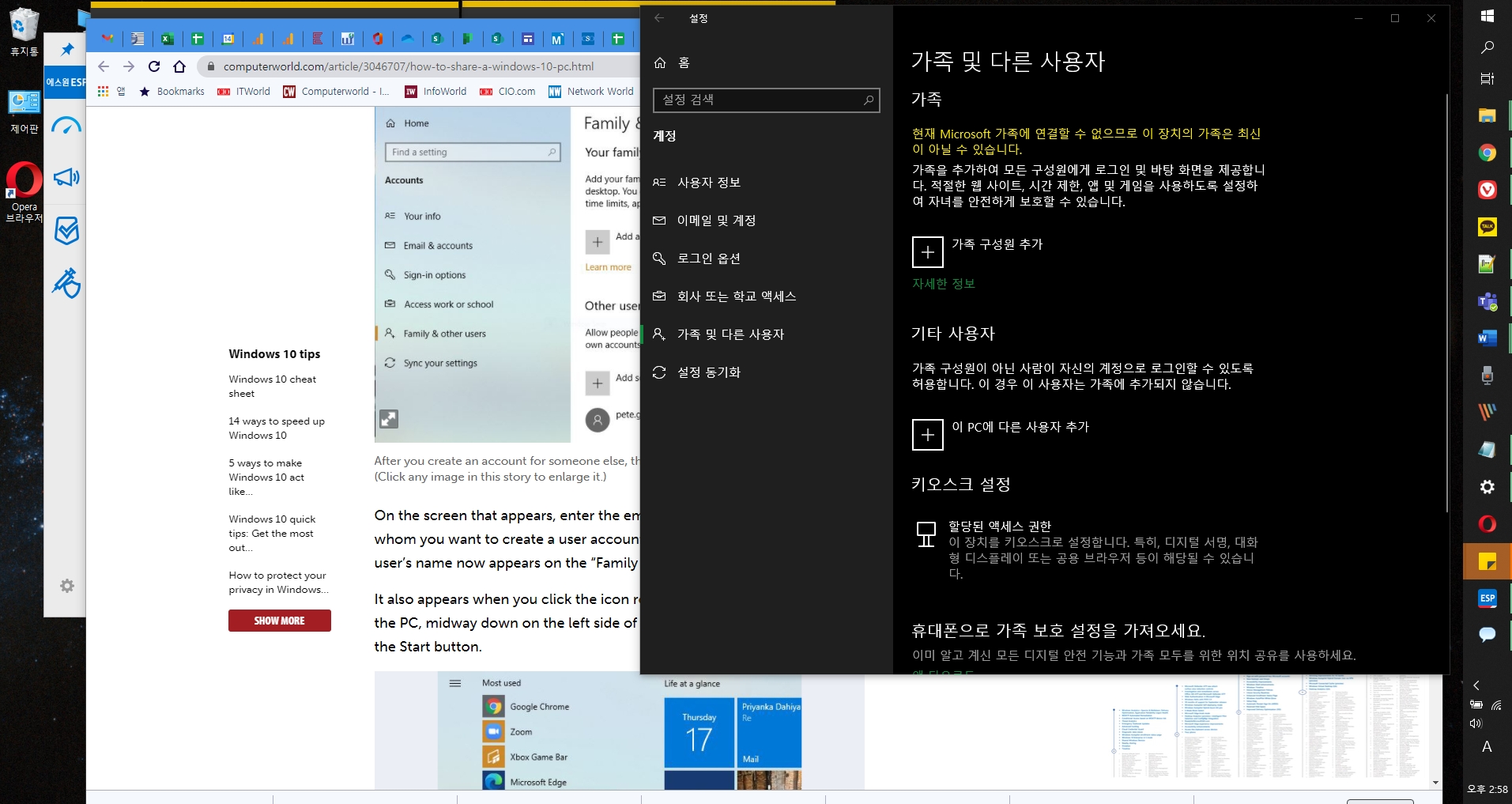Open Computerworld bookmark in bookmarks bar
This screenshot has width=1512, height=804.
tap(337, 92)
